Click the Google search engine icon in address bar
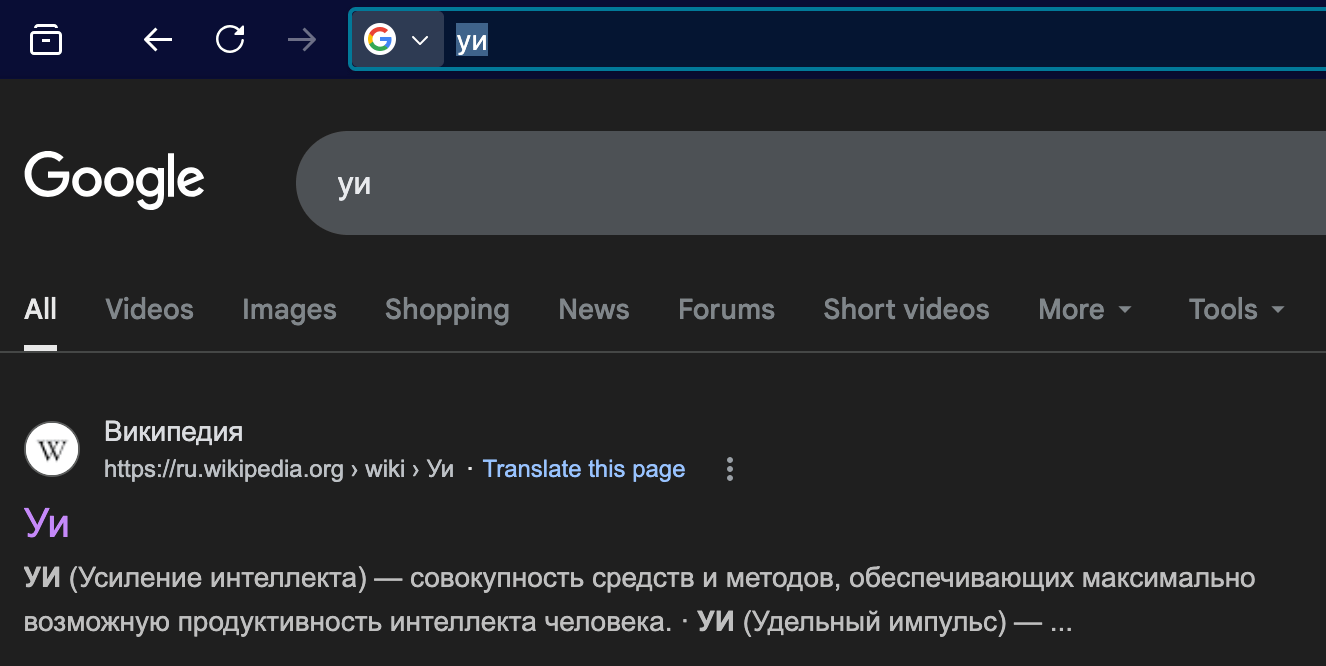The width and height of the screenshot is (1326, 666). click(380, 39)
